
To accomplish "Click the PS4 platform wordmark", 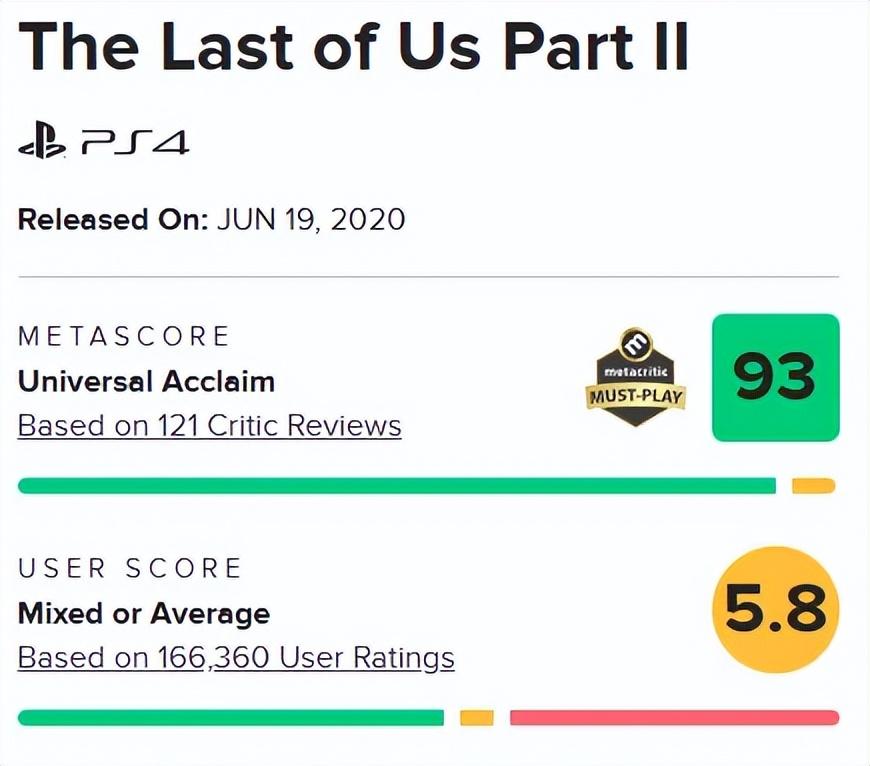I will [x=135, y=143].
